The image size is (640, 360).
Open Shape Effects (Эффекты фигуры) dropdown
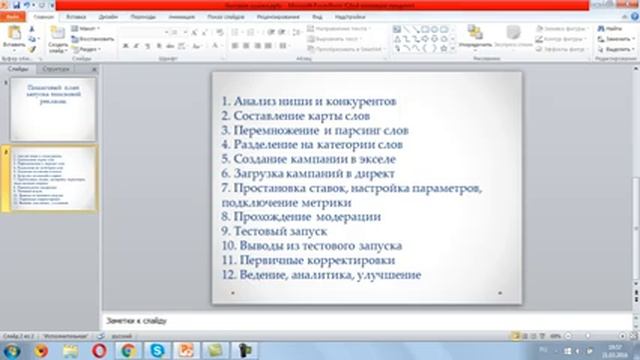coord(562,49)
